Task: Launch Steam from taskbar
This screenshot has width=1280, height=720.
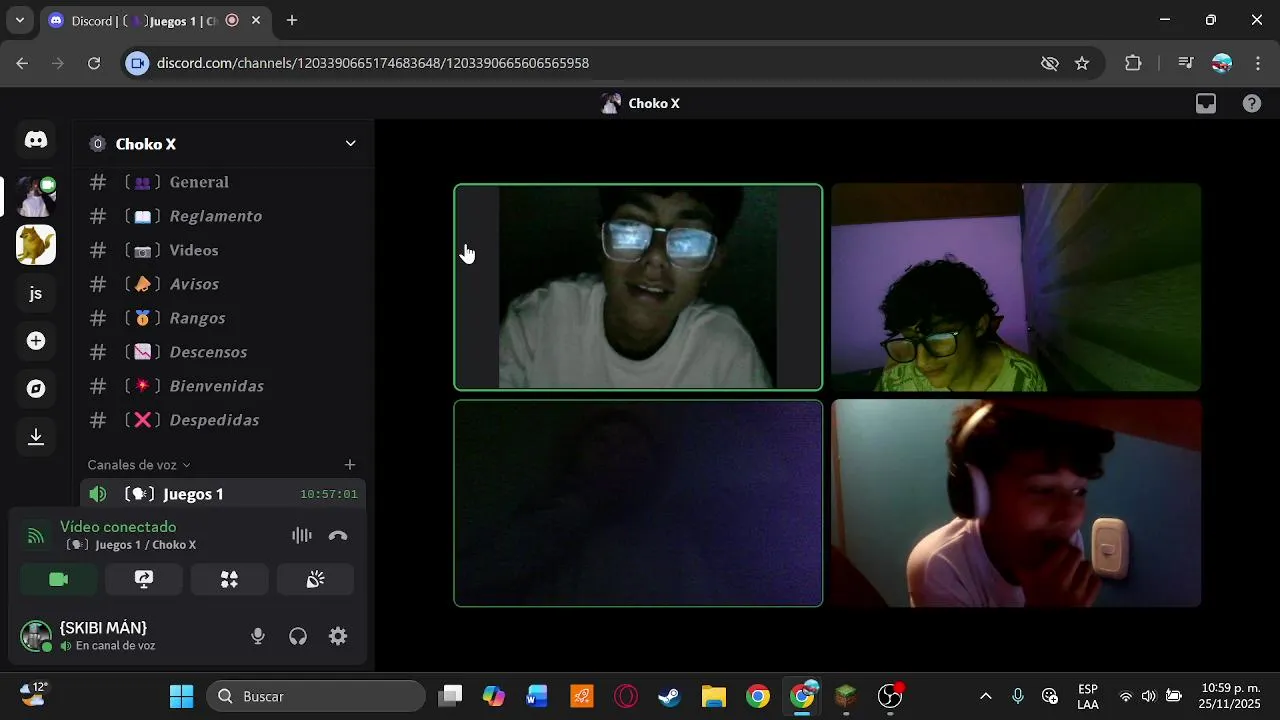Action: pos(670,696)
